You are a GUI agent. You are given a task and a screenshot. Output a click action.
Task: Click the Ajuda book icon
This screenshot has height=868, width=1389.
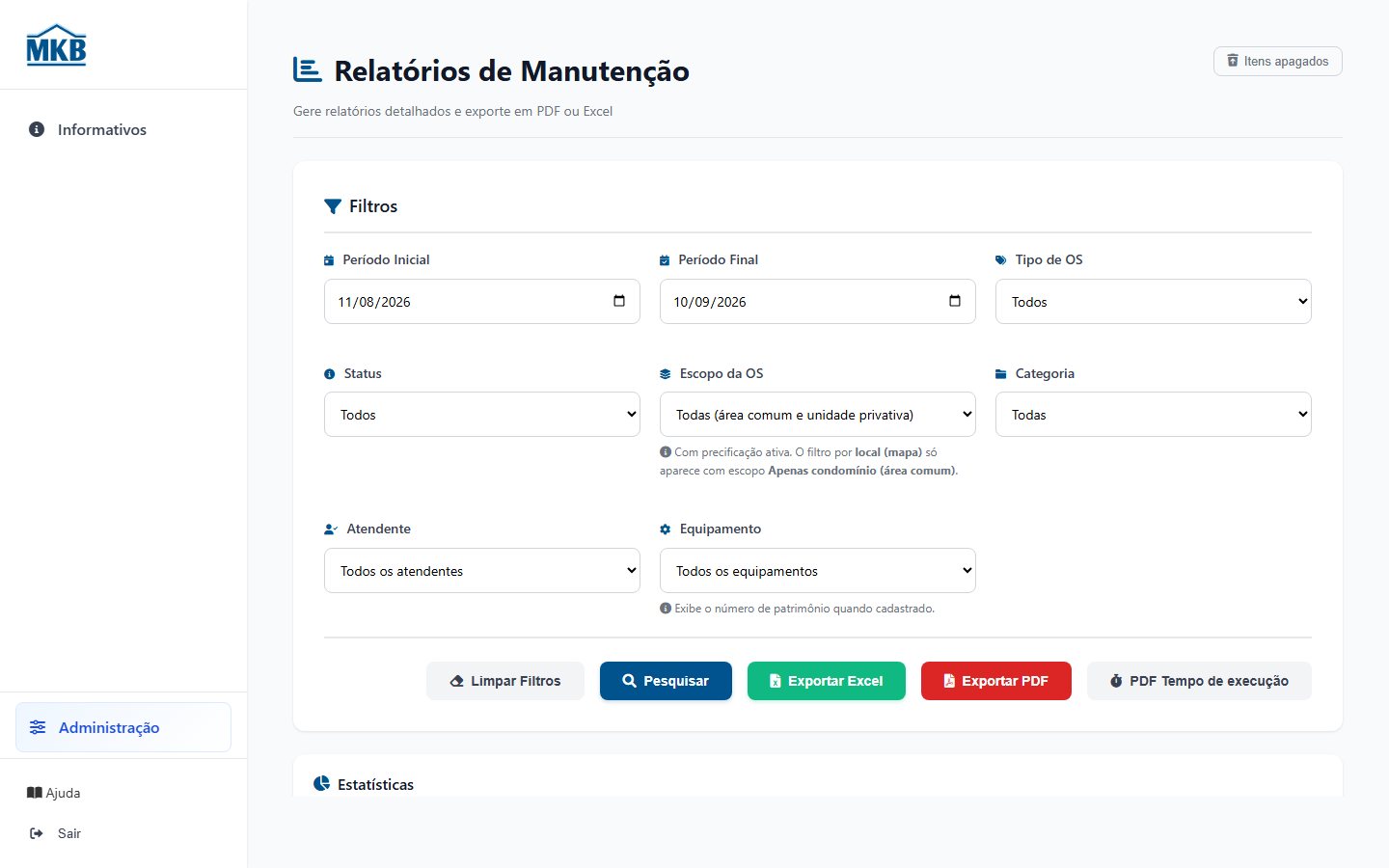click(35, 793)
